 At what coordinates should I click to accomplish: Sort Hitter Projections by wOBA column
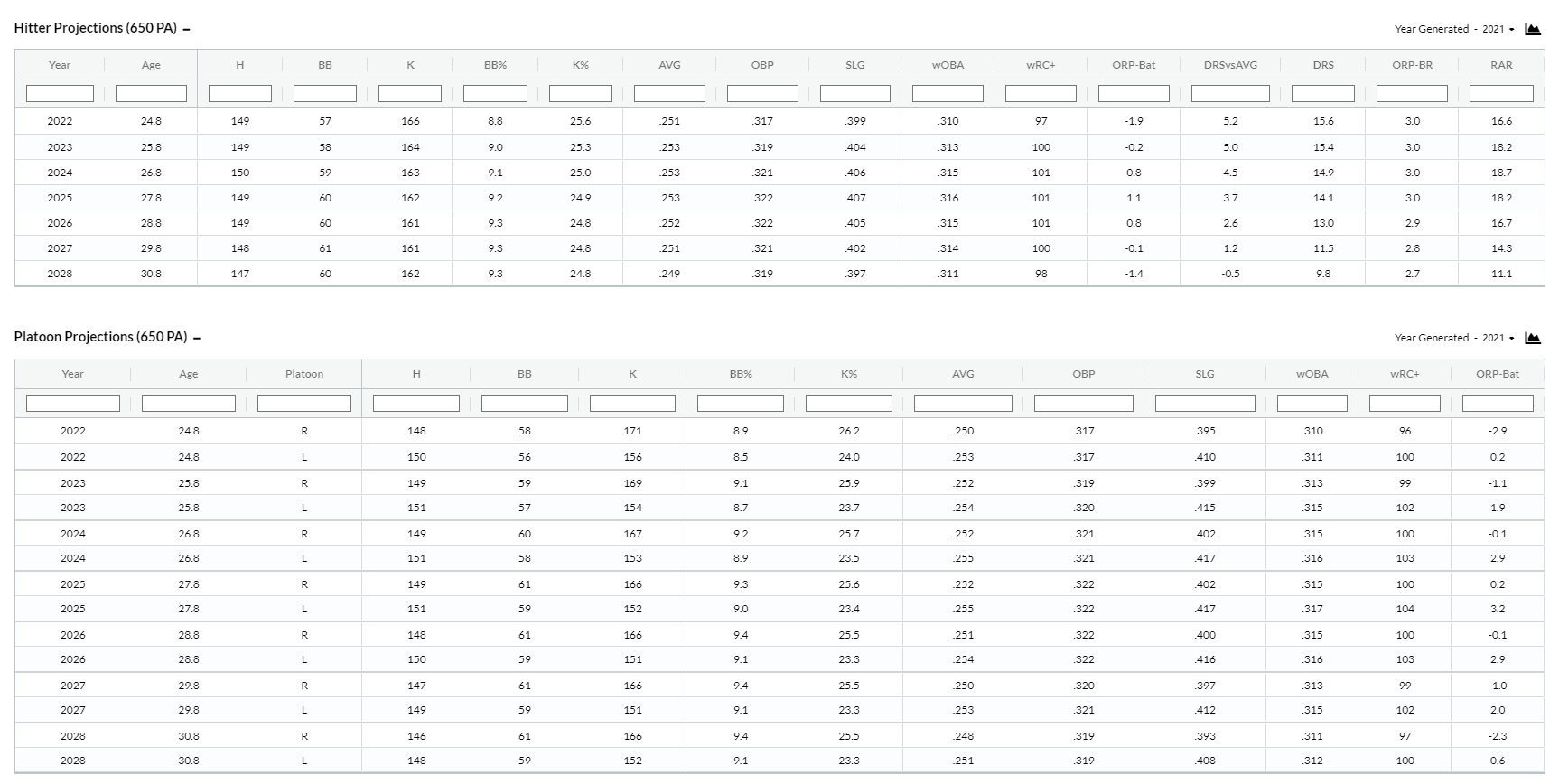point(948,65)
